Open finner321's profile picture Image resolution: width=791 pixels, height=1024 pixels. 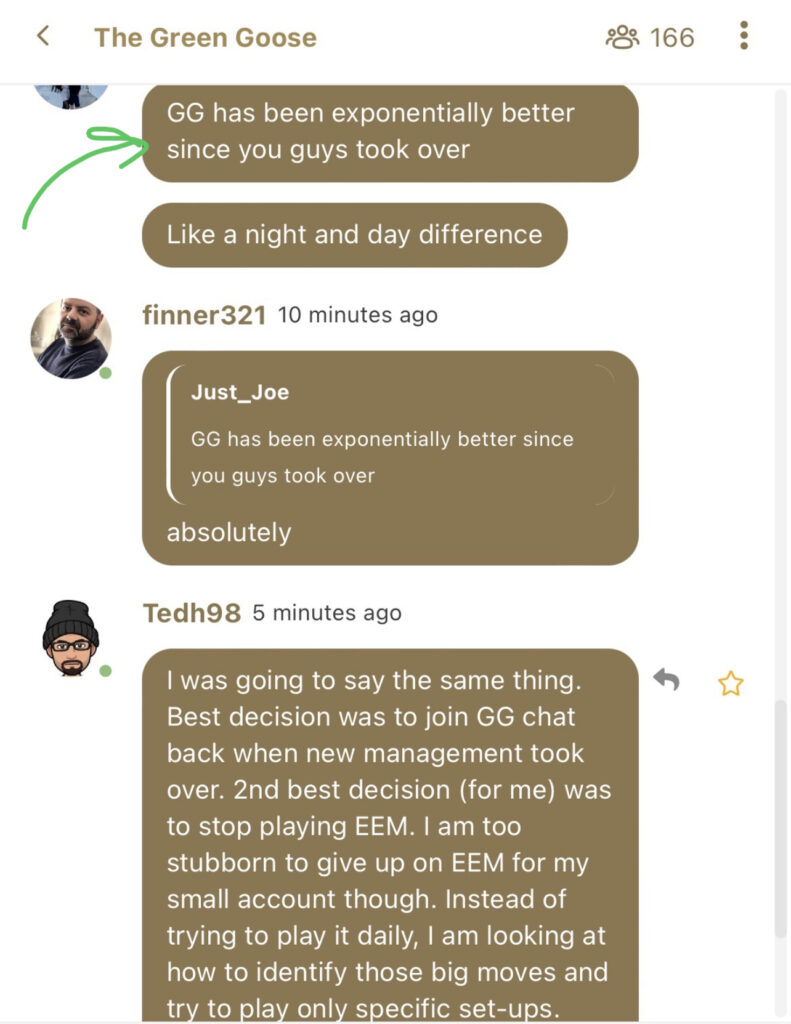click(x=71, y=338)
